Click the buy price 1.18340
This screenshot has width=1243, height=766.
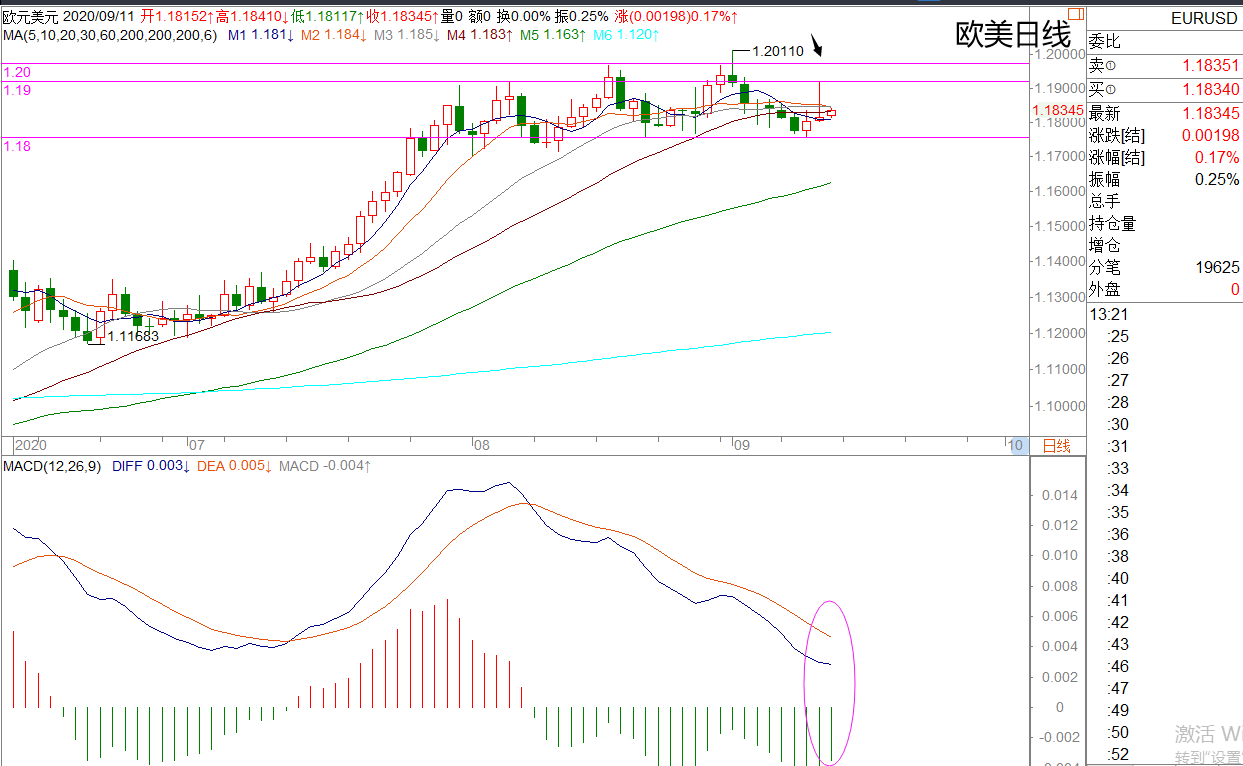pos(1210,89)
